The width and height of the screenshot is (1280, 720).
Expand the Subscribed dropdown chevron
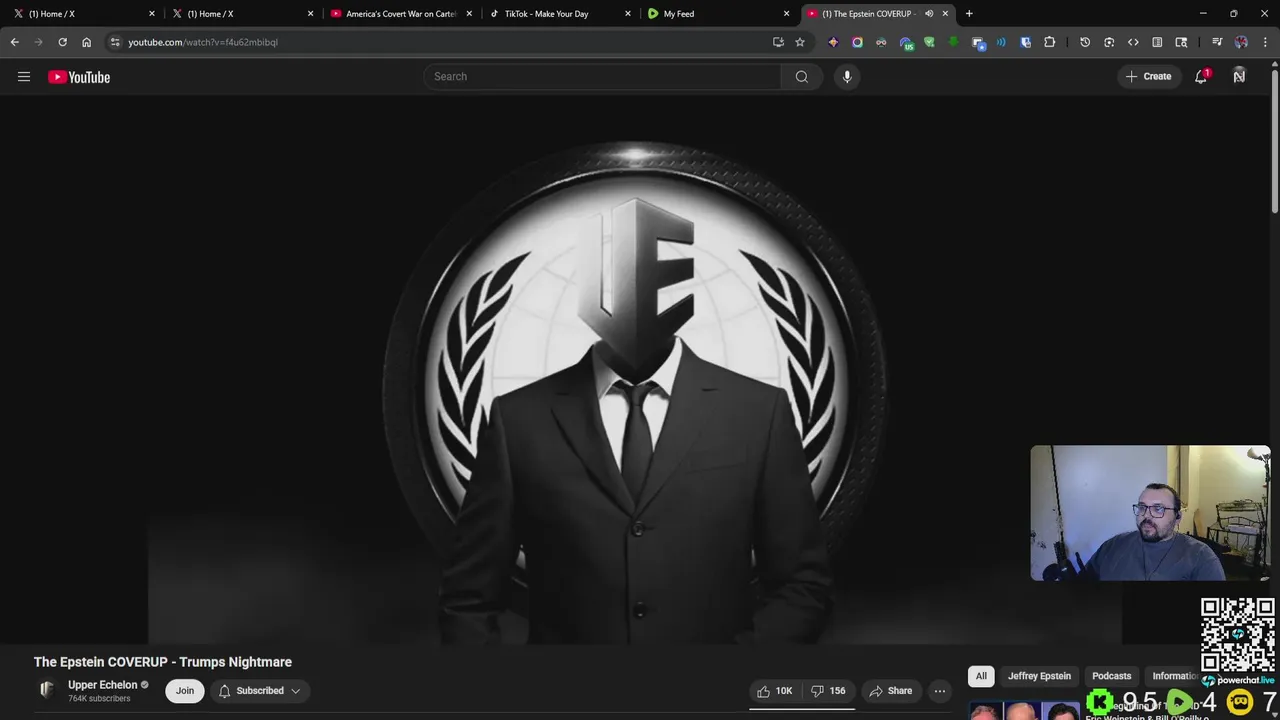point(295,691)
